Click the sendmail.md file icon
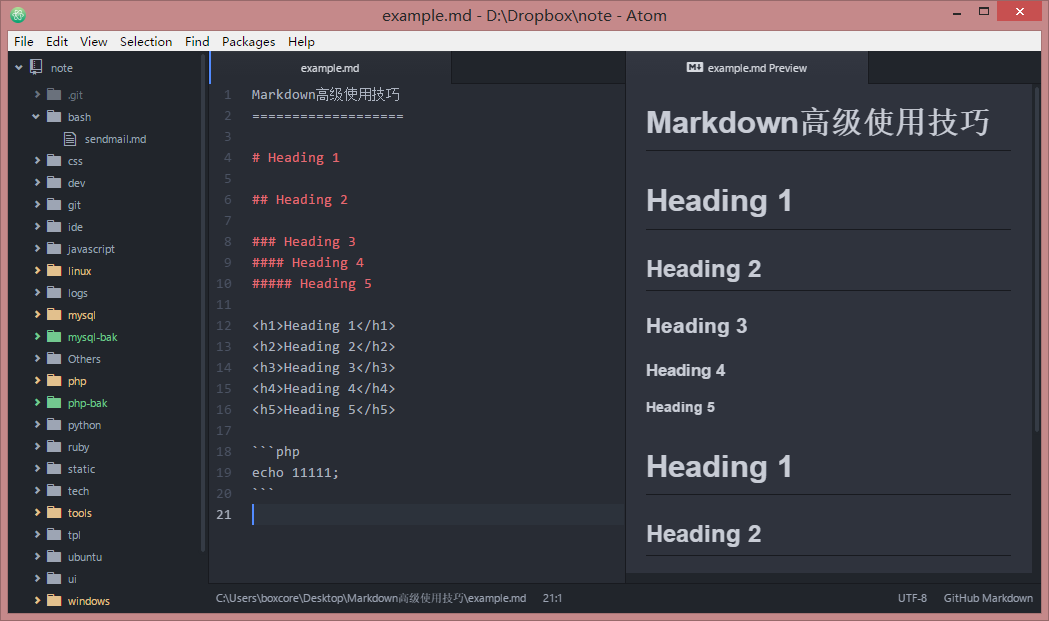Image resolution: width=1049 pixels, height=621 pixels. click(70, 139)
